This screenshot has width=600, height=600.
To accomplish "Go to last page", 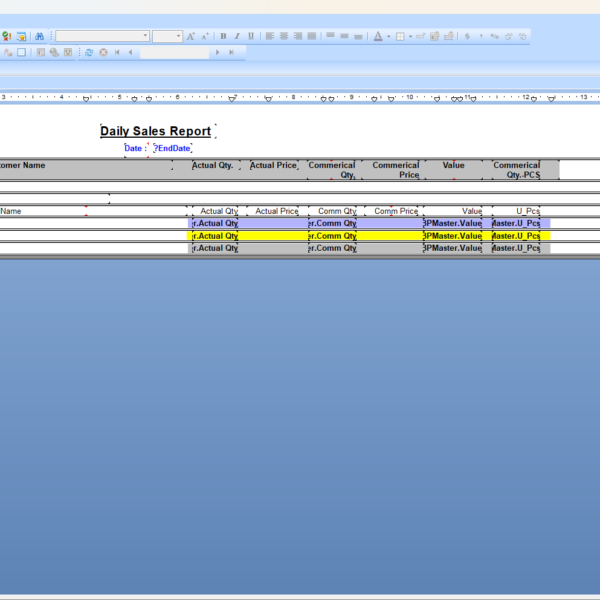I will point(231,52).
